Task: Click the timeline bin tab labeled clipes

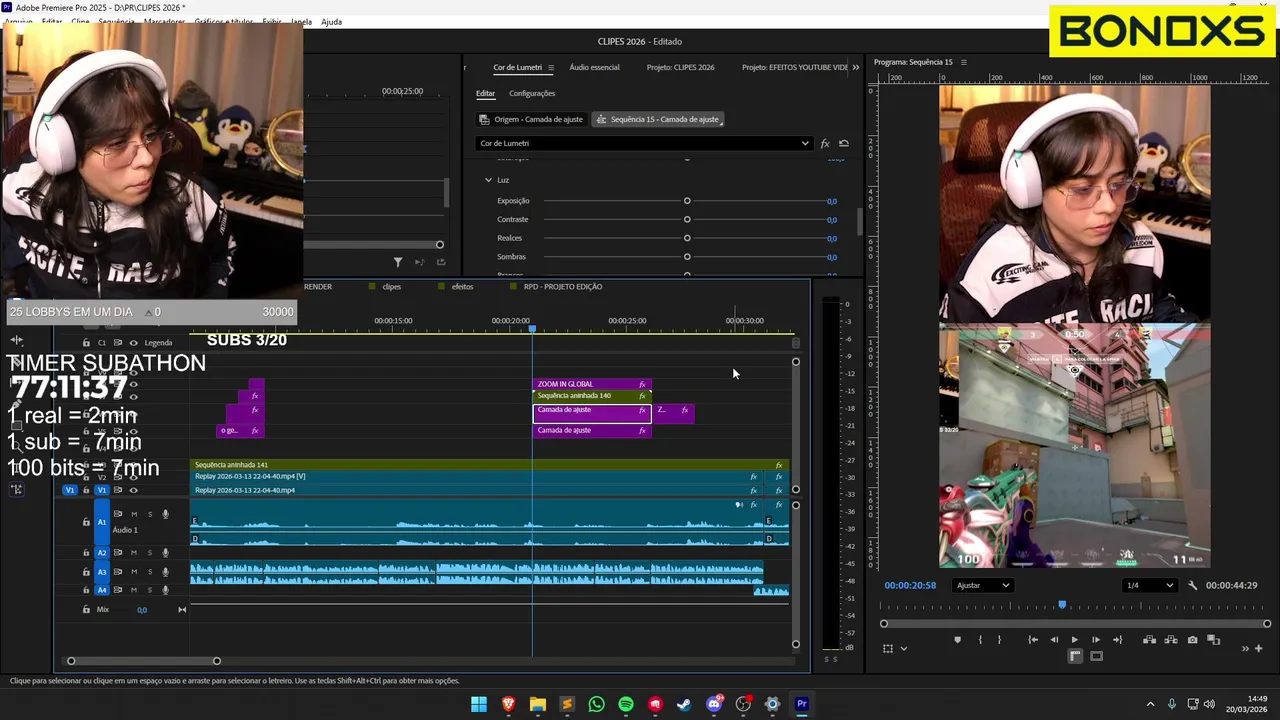Action: tap(391, 287)
